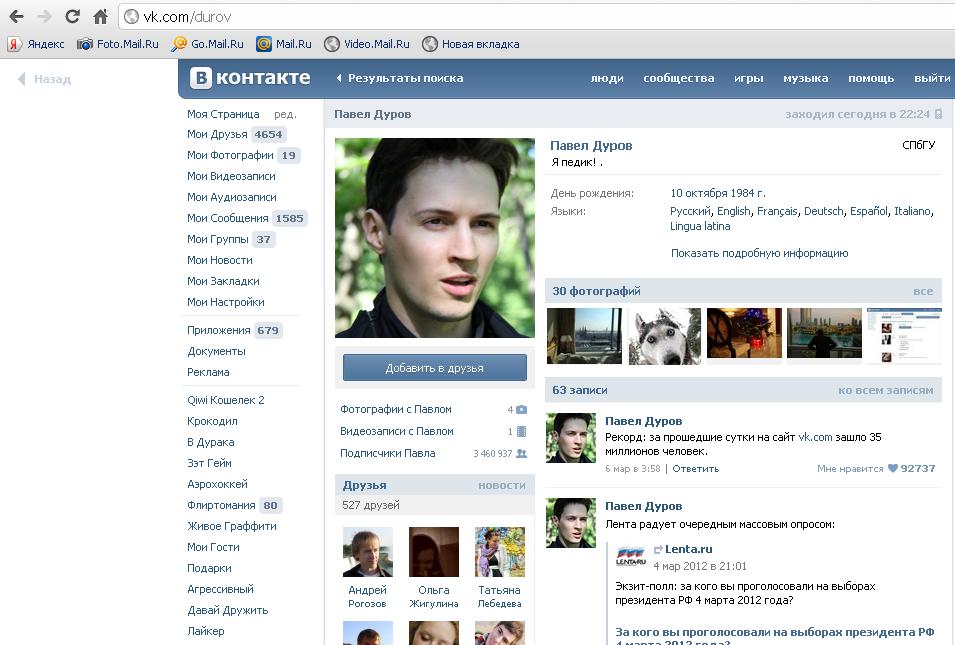Open Мои Гости in the sidebar
Viewport: 955px width, 645px height.
[x=213, y=547]
